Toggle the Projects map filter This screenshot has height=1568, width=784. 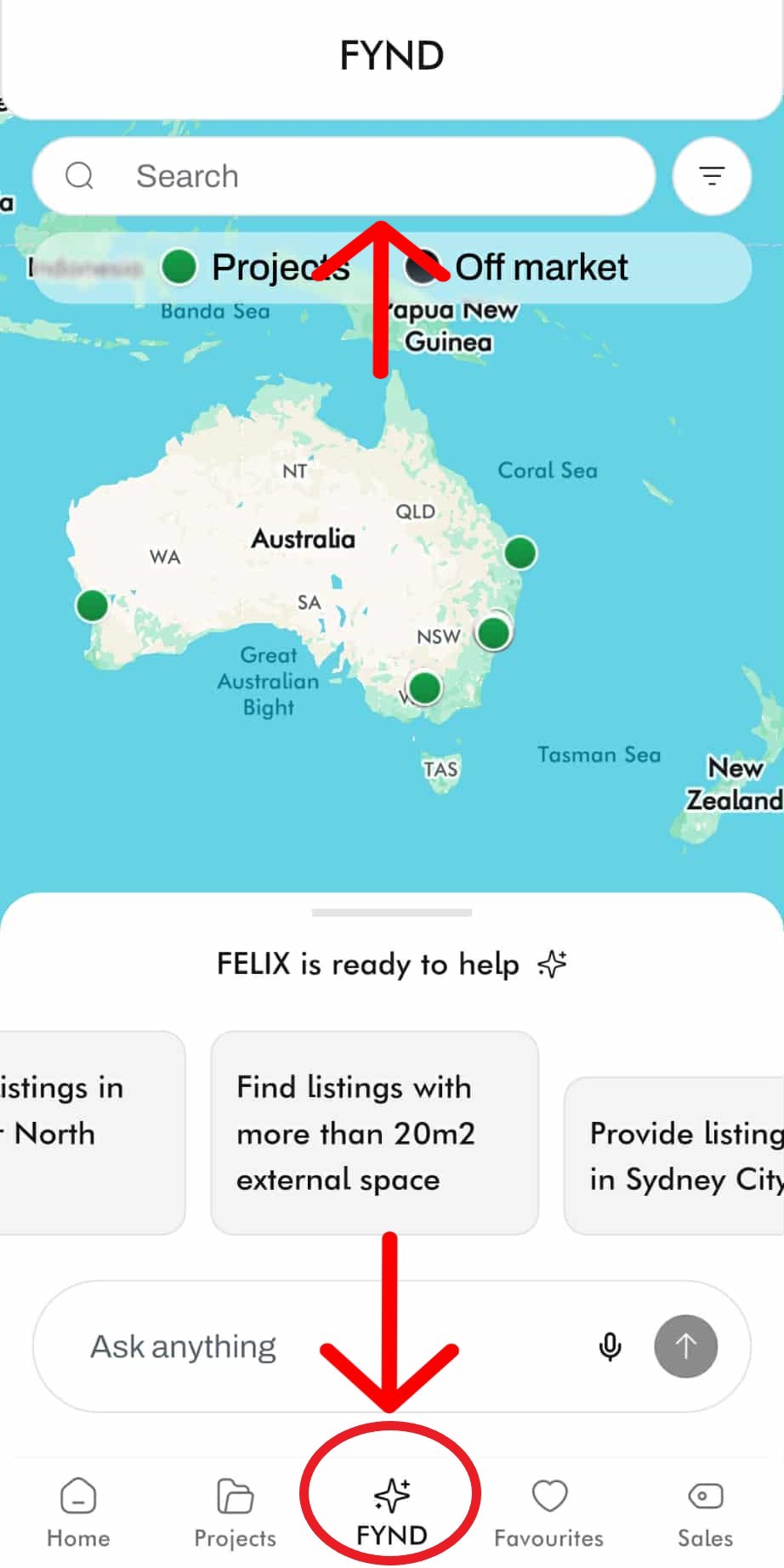[255, 268]
